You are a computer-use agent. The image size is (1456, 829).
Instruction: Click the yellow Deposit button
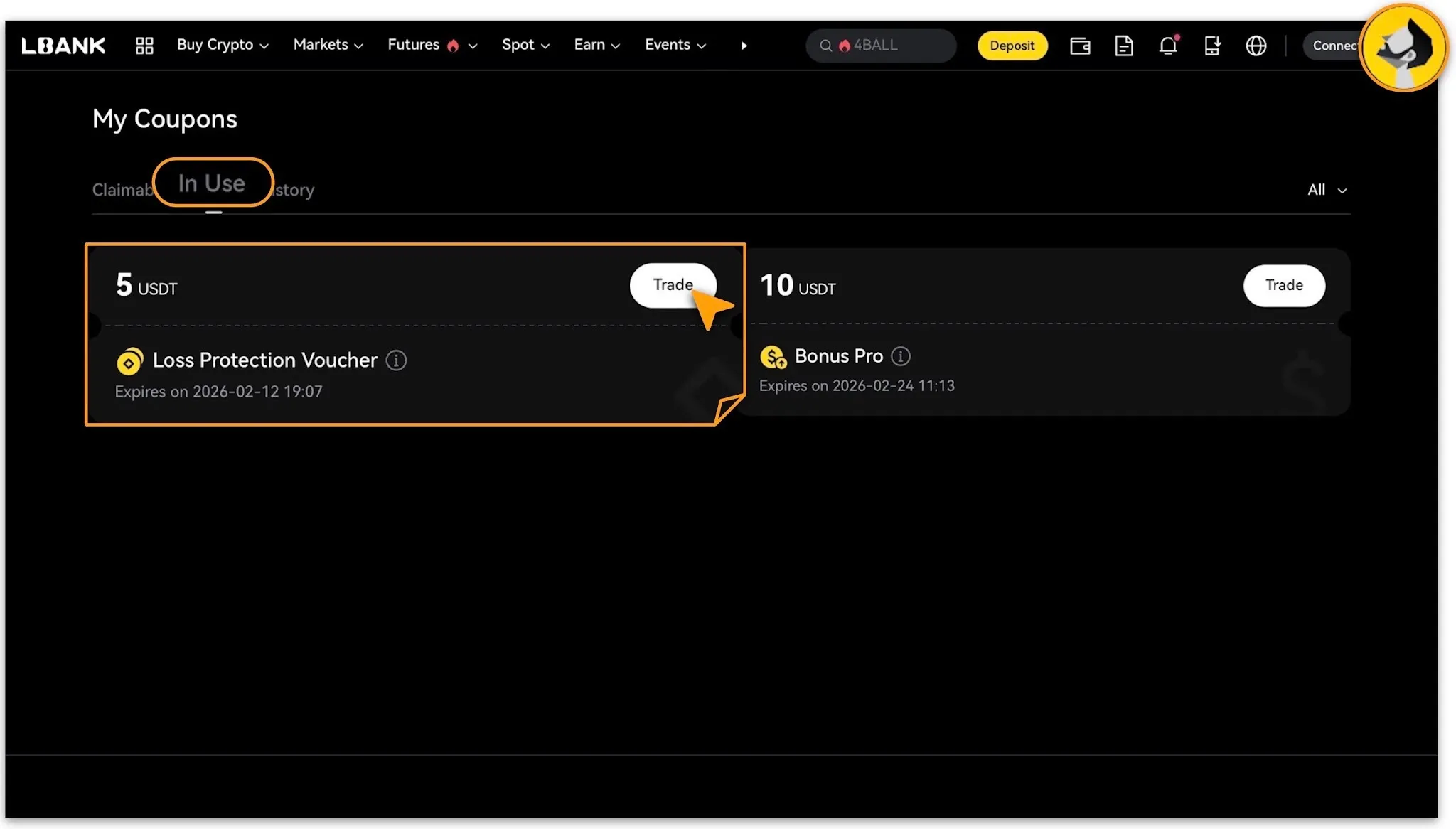click(x=1012, y=46)
